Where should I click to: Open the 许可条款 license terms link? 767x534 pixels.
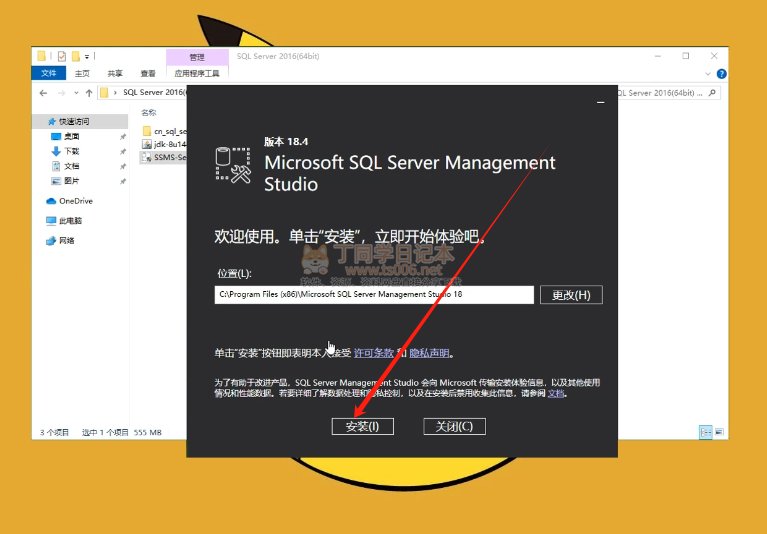click(x=372, y=353)
